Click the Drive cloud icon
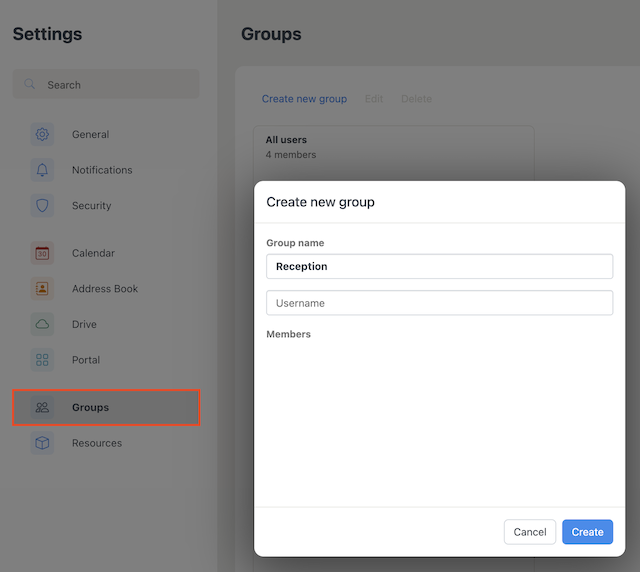This screenshot has height=572, width=640. [42, 324]
